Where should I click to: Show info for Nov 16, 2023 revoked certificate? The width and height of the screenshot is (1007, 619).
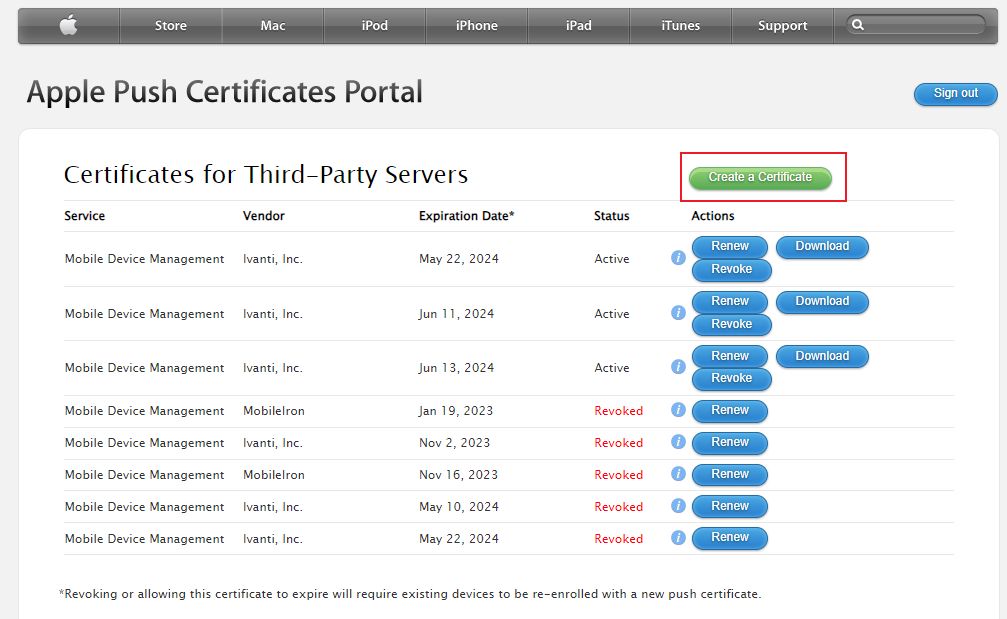pyautogui.click(x=678, y=474)
